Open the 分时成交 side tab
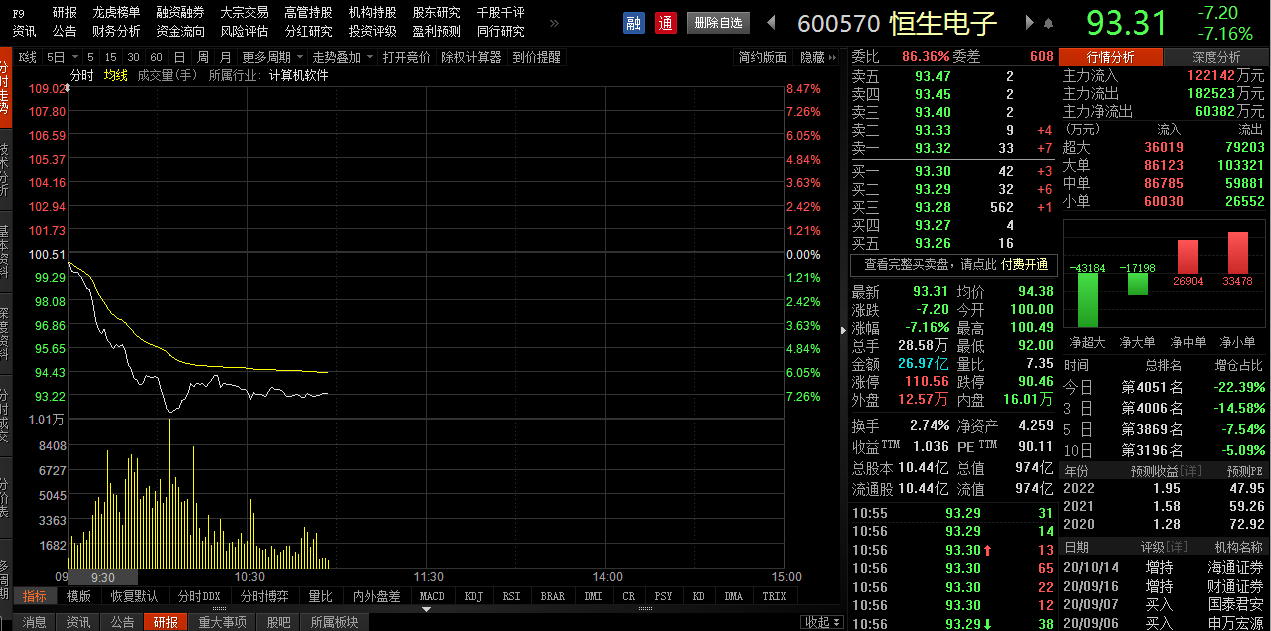The width and height of the screenshot is (1271, 631). coord(6,415)
